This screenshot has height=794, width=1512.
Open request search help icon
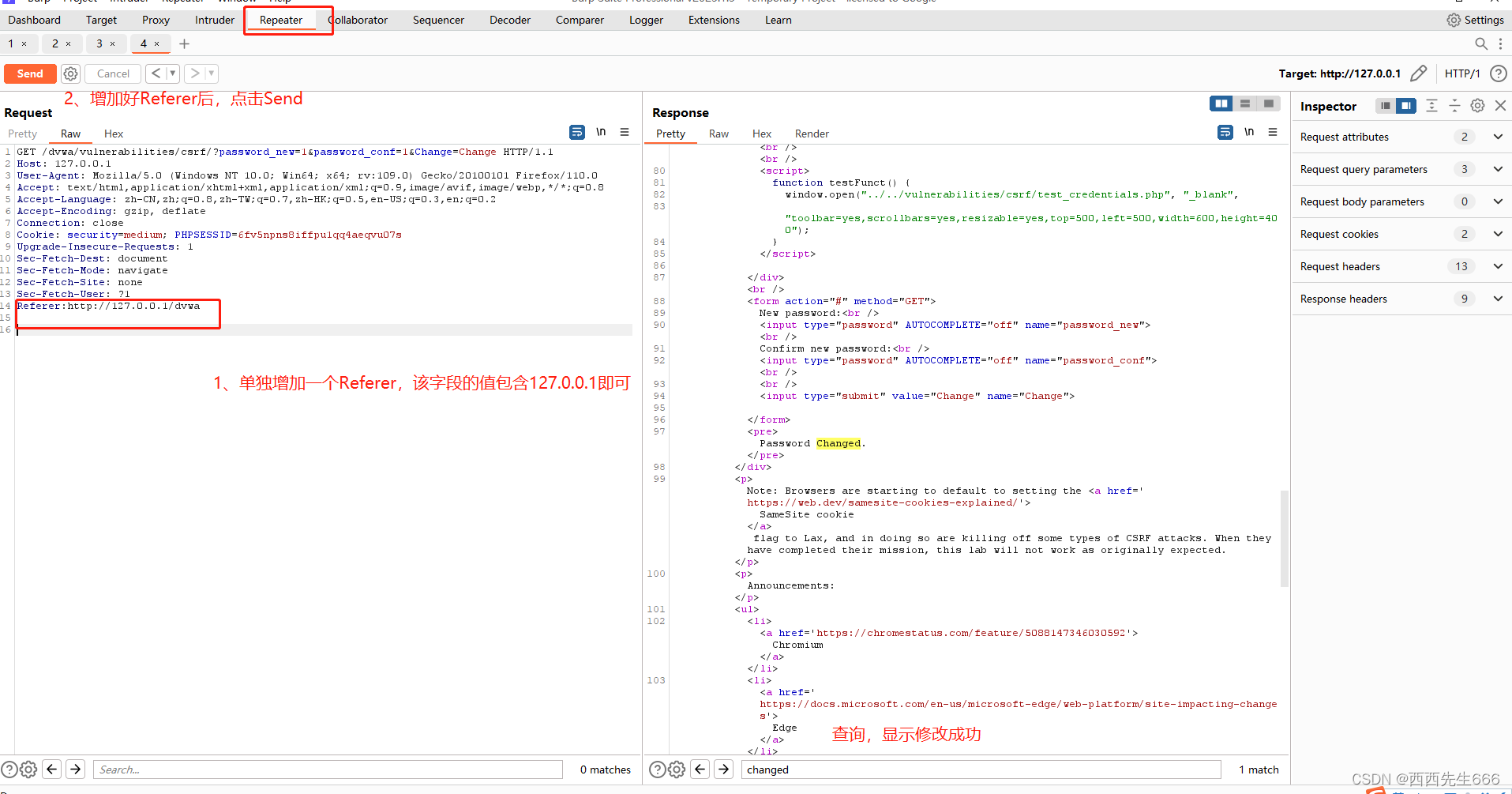coord(9,769)
